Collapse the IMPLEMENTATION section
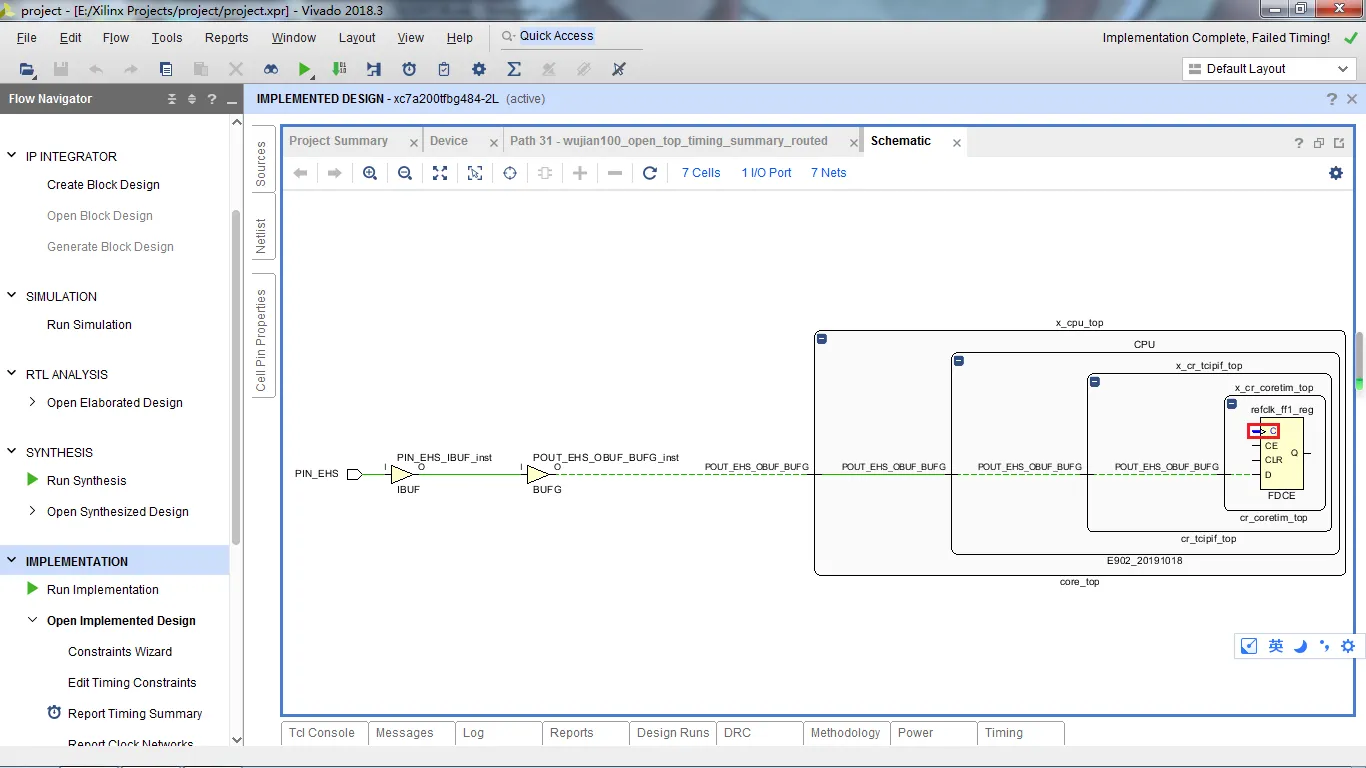 (x=13, y=561)
